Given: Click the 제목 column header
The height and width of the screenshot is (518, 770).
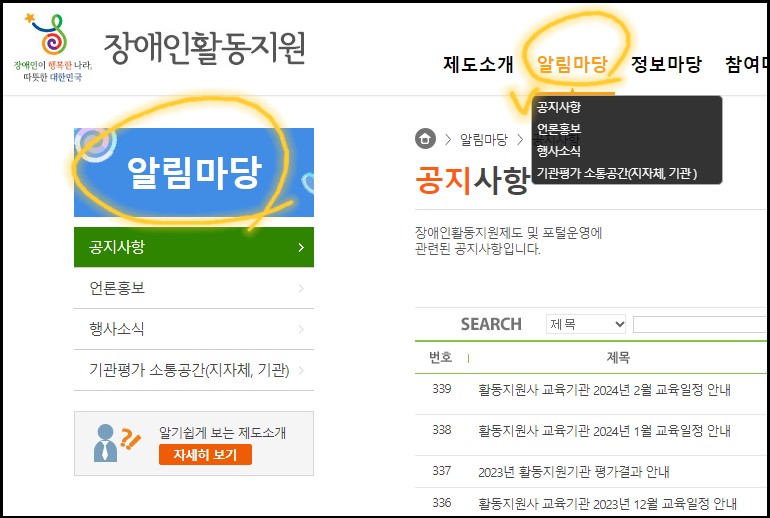Looking at the screenshot, I should click(618, 357).
